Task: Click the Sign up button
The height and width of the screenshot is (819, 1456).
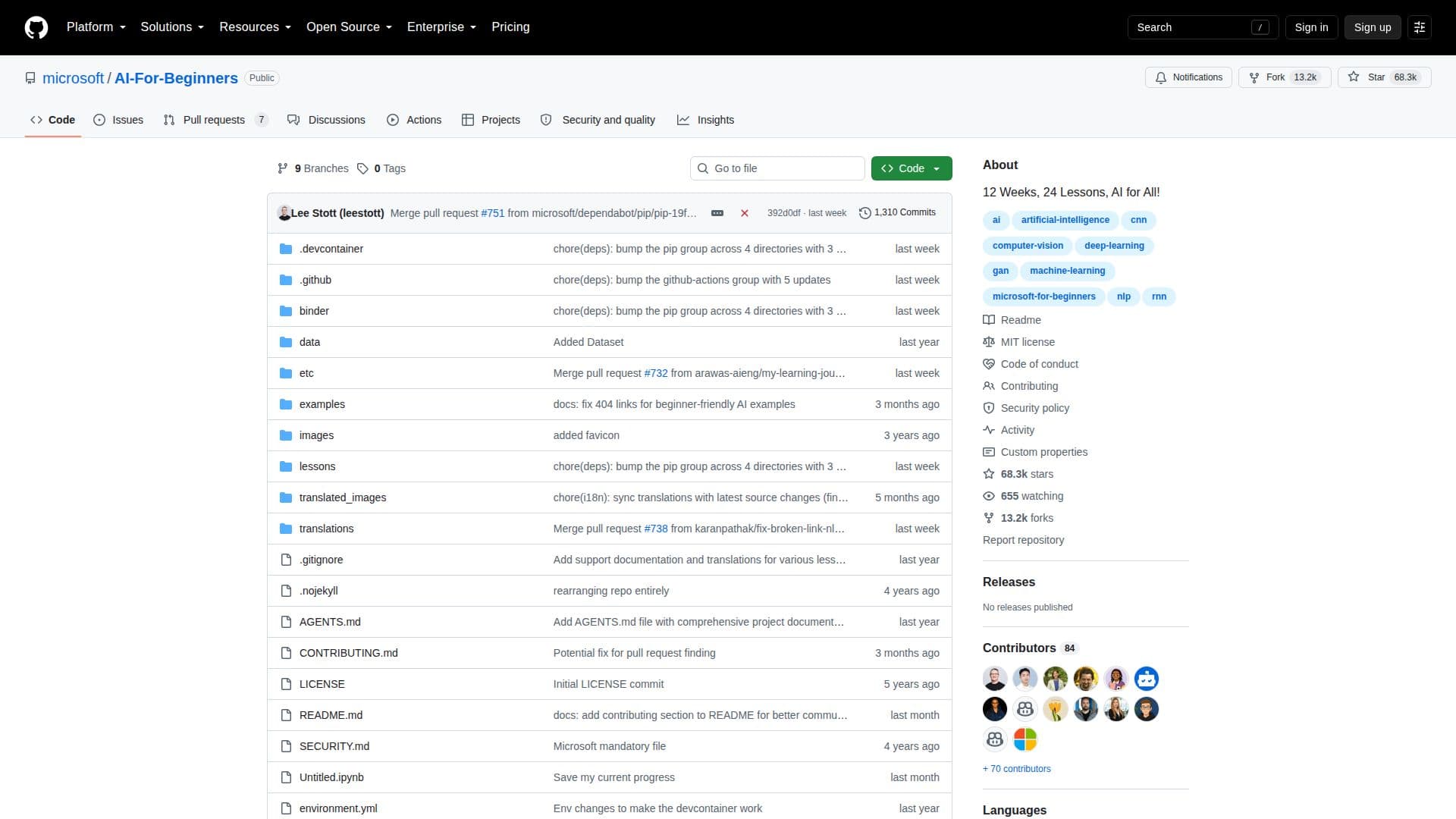Action: point(1373,27)
